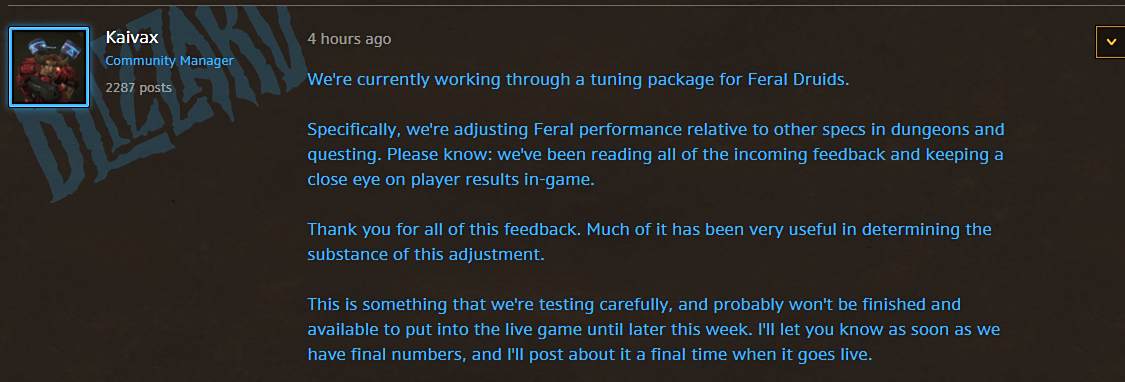
Task: Click the word 'Specifically' starting second paragraph
Action: coord(354,131)
